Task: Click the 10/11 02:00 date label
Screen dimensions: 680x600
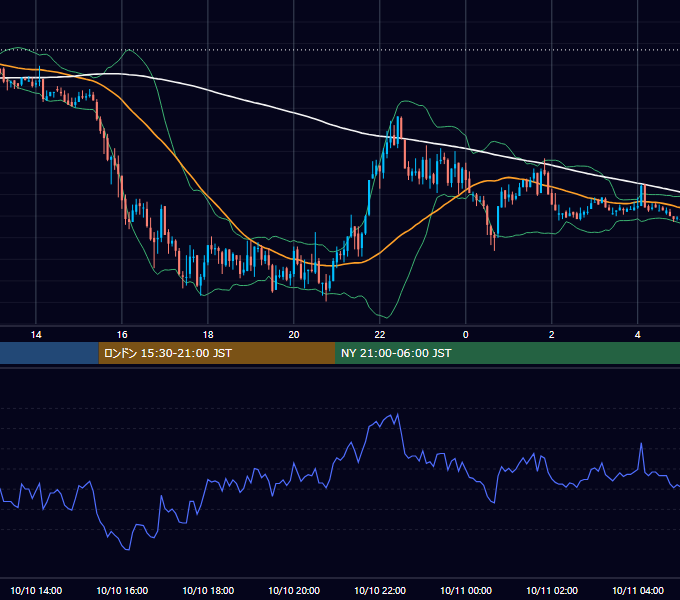Action: 551,590
